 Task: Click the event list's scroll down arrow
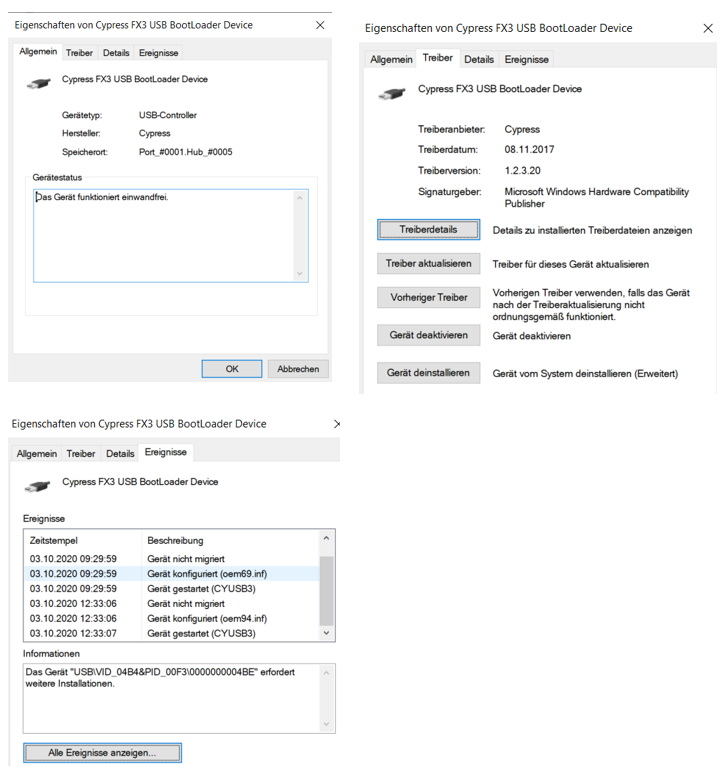click(327, 633)
